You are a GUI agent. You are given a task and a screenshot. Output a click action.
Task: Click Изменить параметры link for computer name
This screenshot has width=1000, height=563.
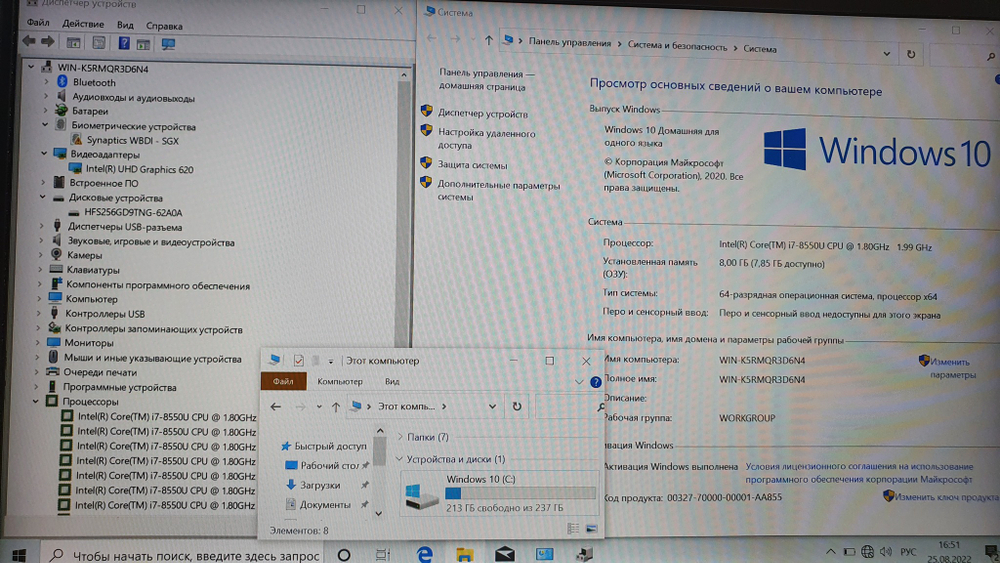pyautogui.click(x=952, y=368)
